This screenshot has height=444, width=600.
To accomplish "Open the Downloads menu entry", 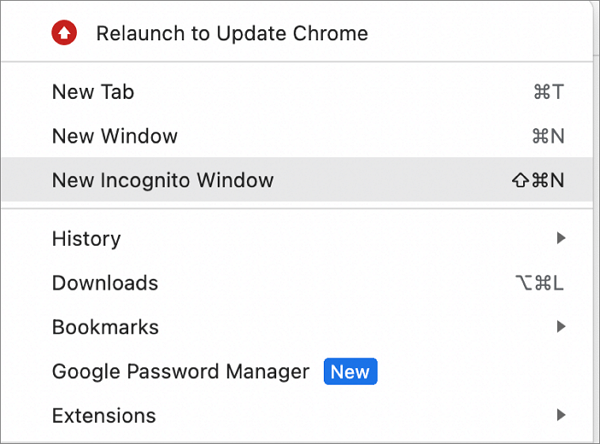I will coord(105,283).
